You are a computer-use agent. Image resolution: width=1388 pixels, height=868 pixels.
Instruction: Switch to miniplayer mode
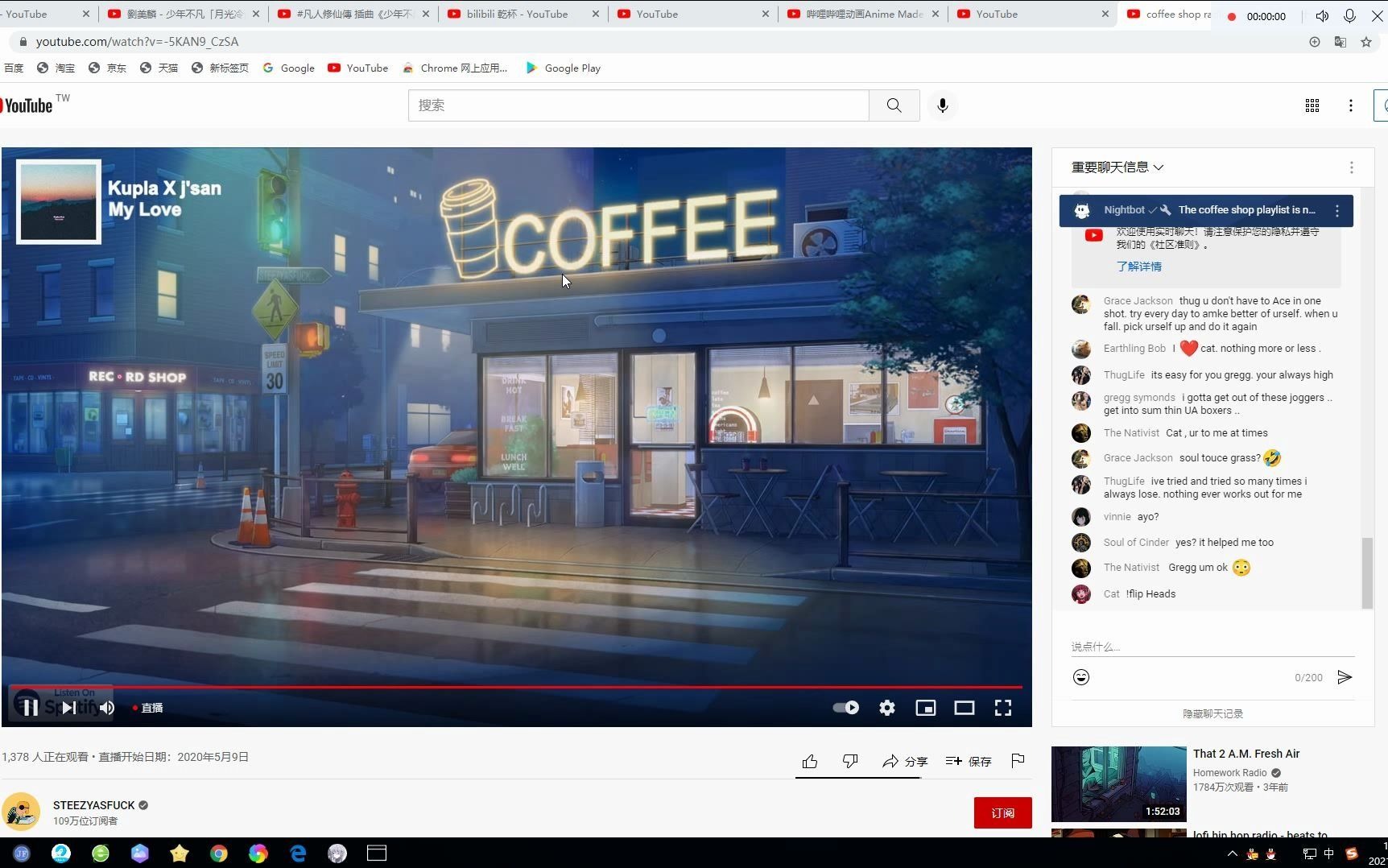pyautogui.click(x=925, y=707)
